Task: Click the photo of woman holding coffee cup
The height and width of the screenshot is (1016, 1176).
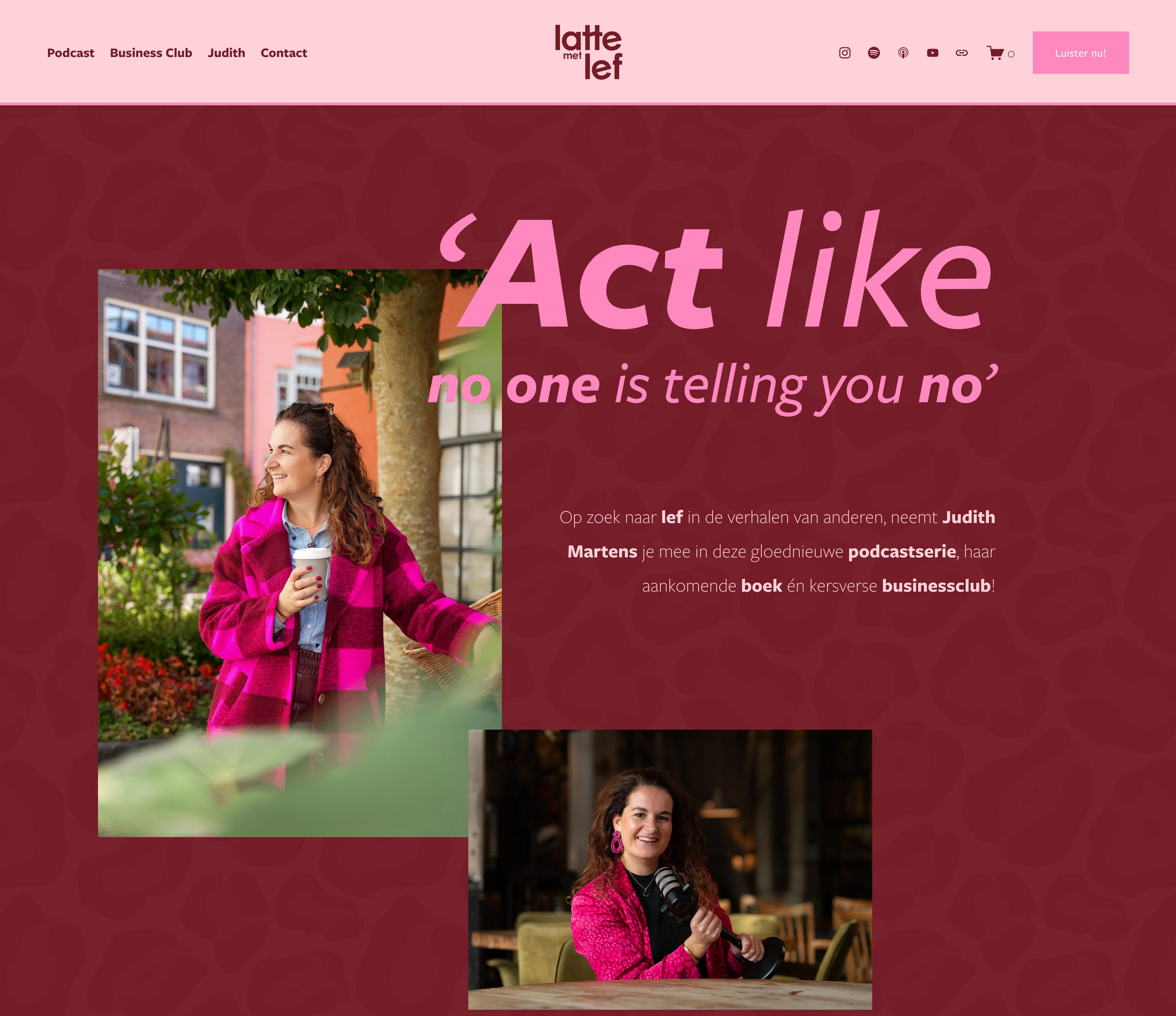Action: pos(300,552)
